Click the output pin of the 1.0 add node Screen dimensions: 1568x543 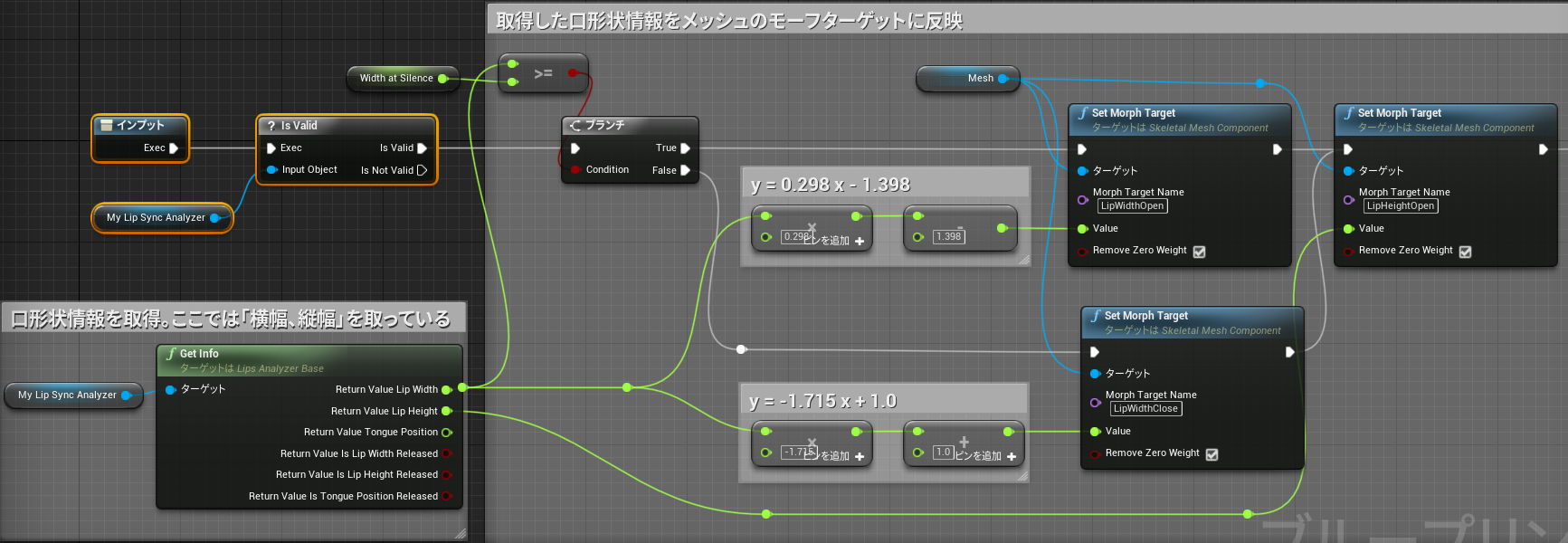pyautogui.click(x=1008, y=432)
